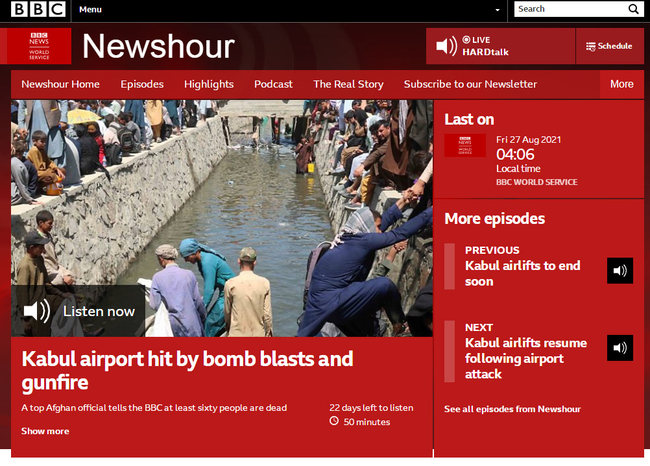Open the BBC Menu link
The image size is (650, 466).
(90, 10)
